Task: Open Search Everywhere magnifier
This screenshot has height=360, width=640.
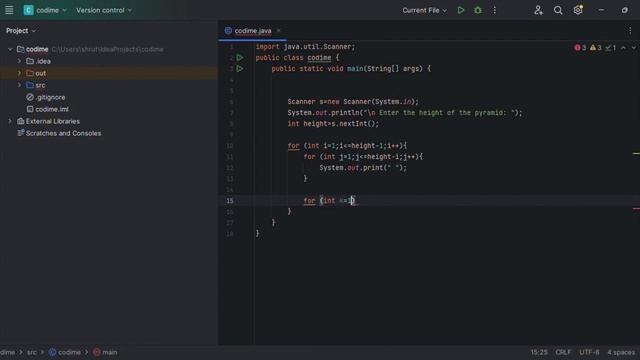Action: [558, 10]
